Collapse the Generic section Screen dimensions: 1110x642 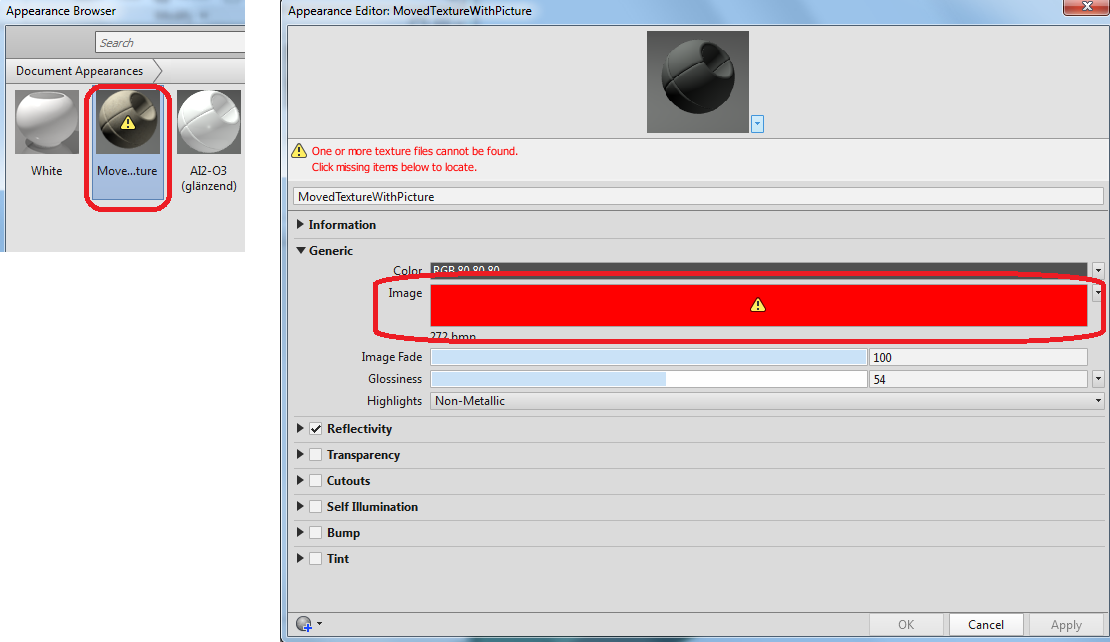(300, 250)
